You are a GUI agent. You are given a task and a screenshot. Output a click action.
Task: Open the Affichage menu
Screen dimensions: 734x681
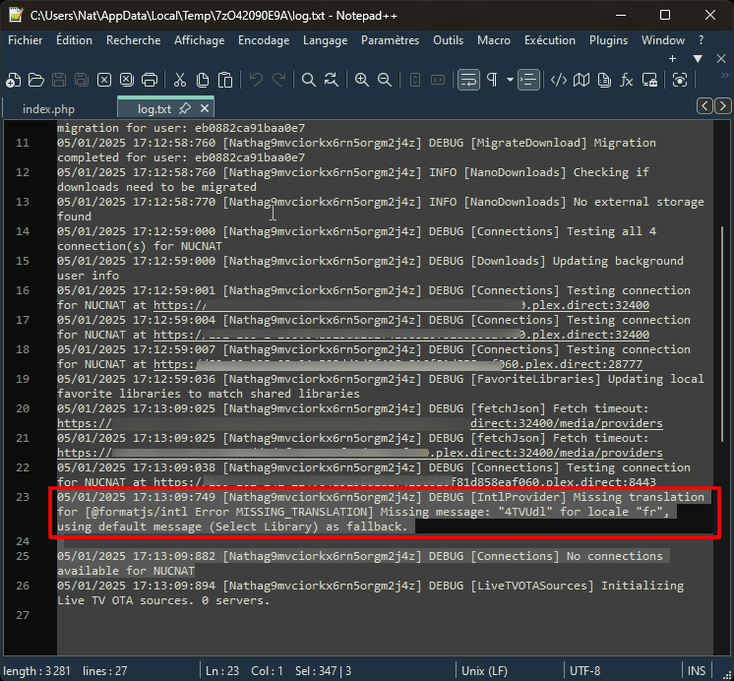[199, 40]
